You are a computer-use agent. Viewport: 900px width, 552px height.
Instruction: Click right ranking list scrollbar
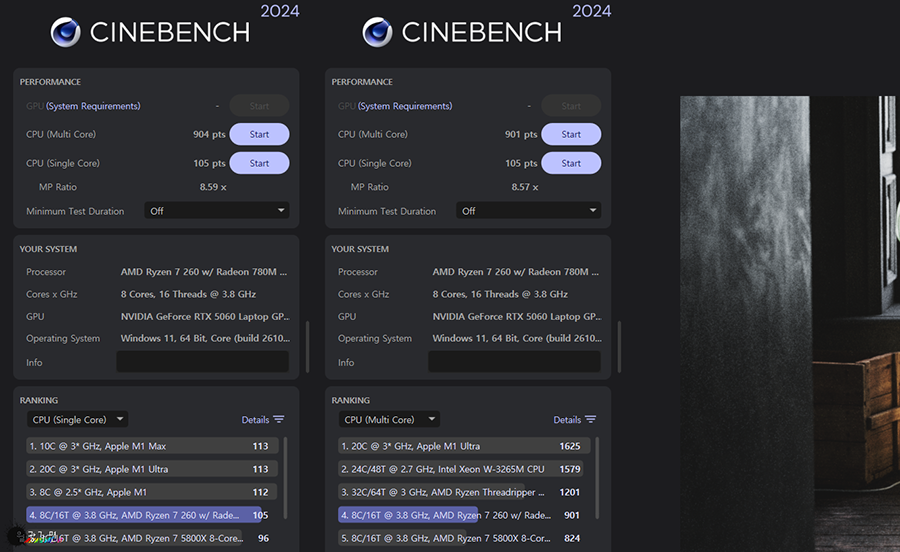pos(597,478)
